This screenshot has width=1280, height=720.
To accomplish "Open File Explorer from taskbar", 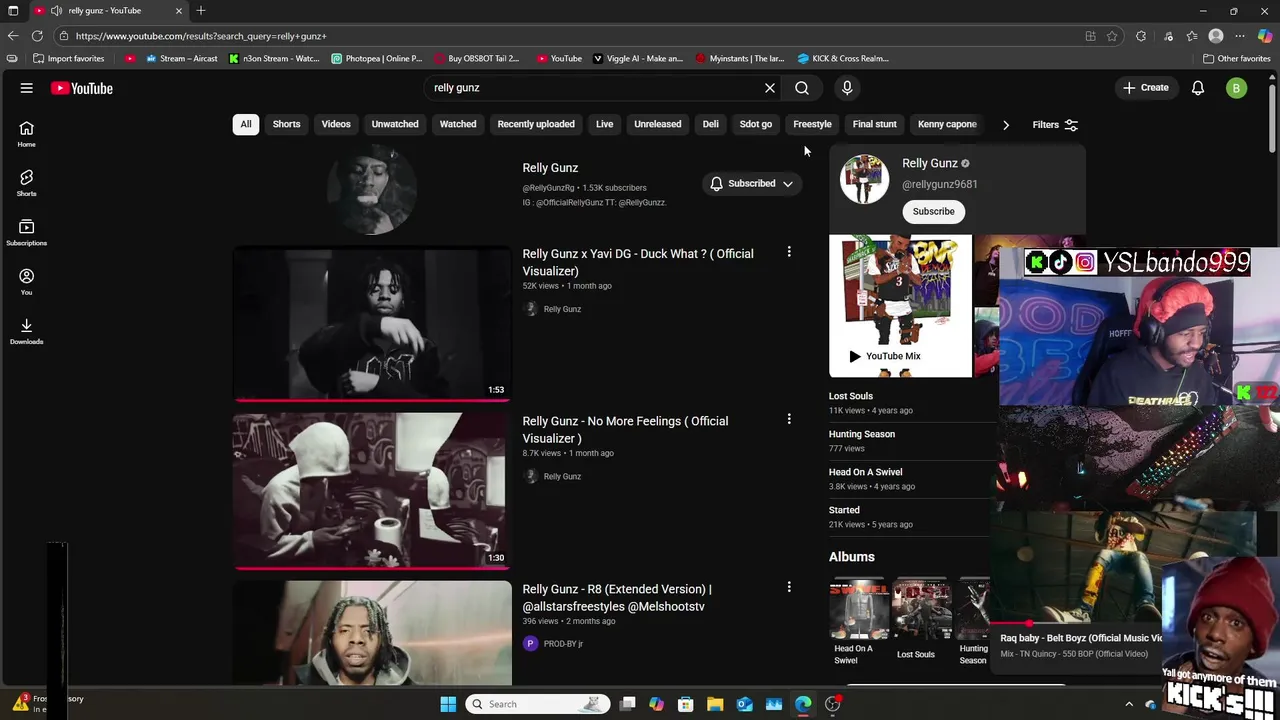I will [x=715, y=704].
